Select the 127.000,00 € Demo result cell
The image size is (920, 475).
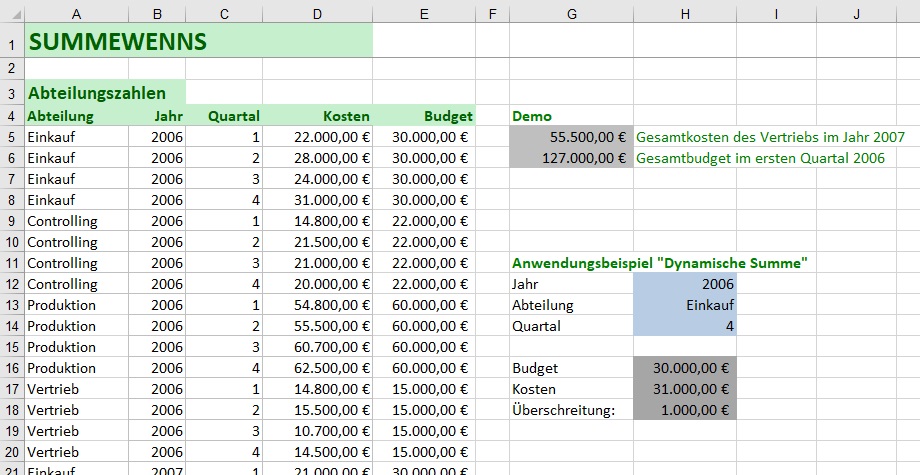click(x=571, y=158)
